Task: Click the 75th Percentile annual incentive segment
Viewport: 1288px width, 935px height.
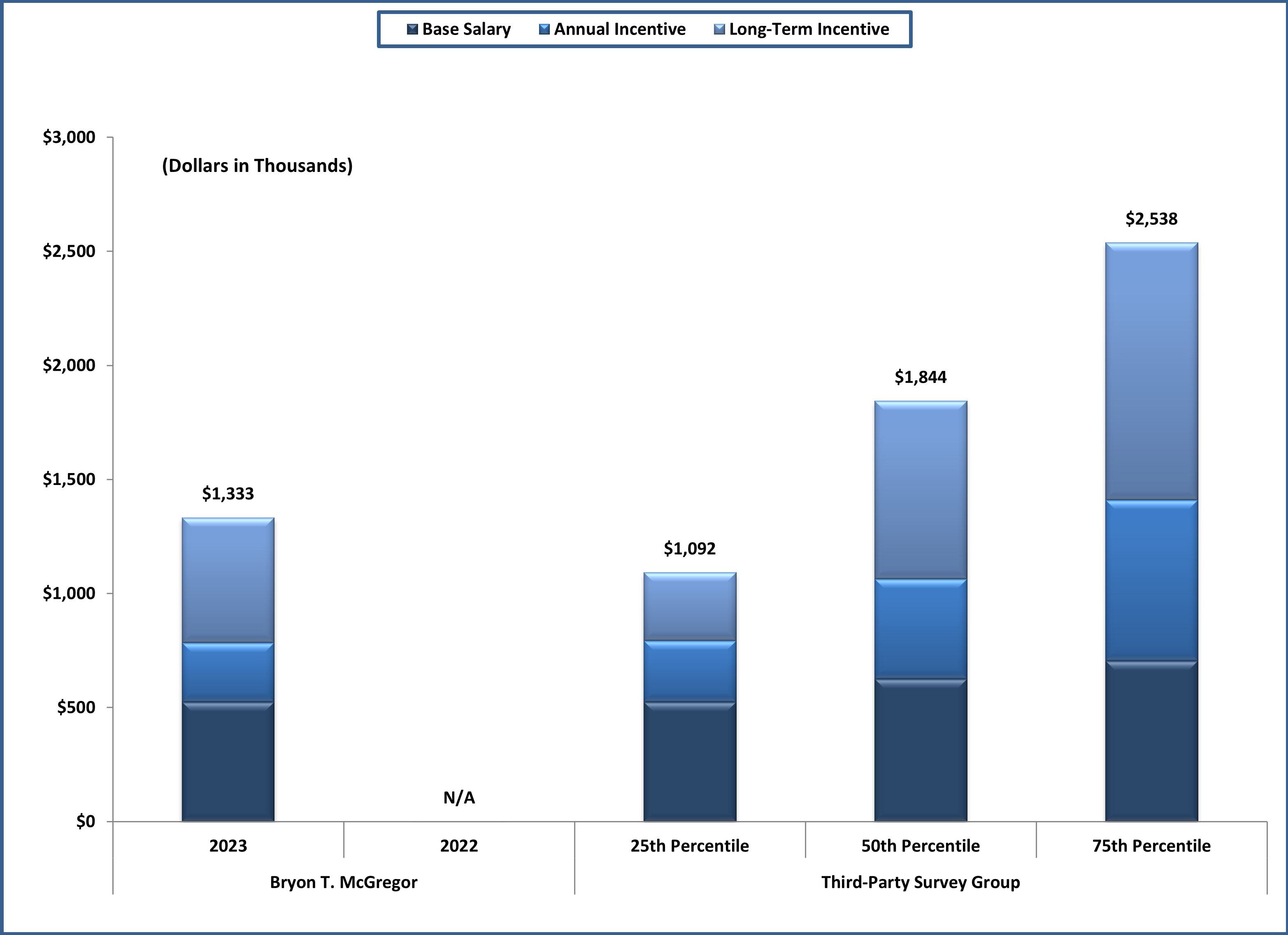Action: pyautogui.click(x=1151, y=580)
